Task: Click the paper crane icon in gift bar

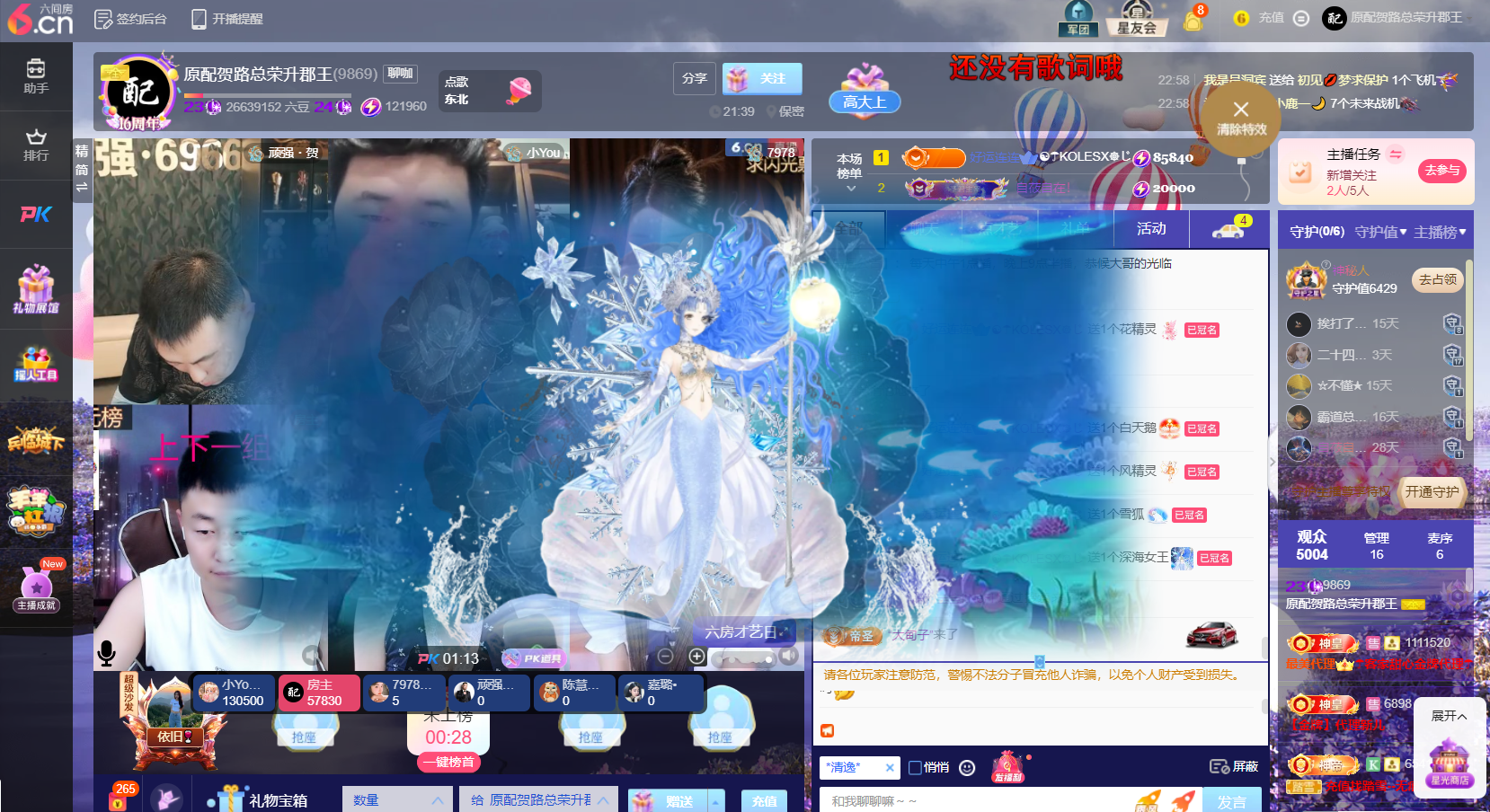Action: pyautogui.click(x=167, y=798)
